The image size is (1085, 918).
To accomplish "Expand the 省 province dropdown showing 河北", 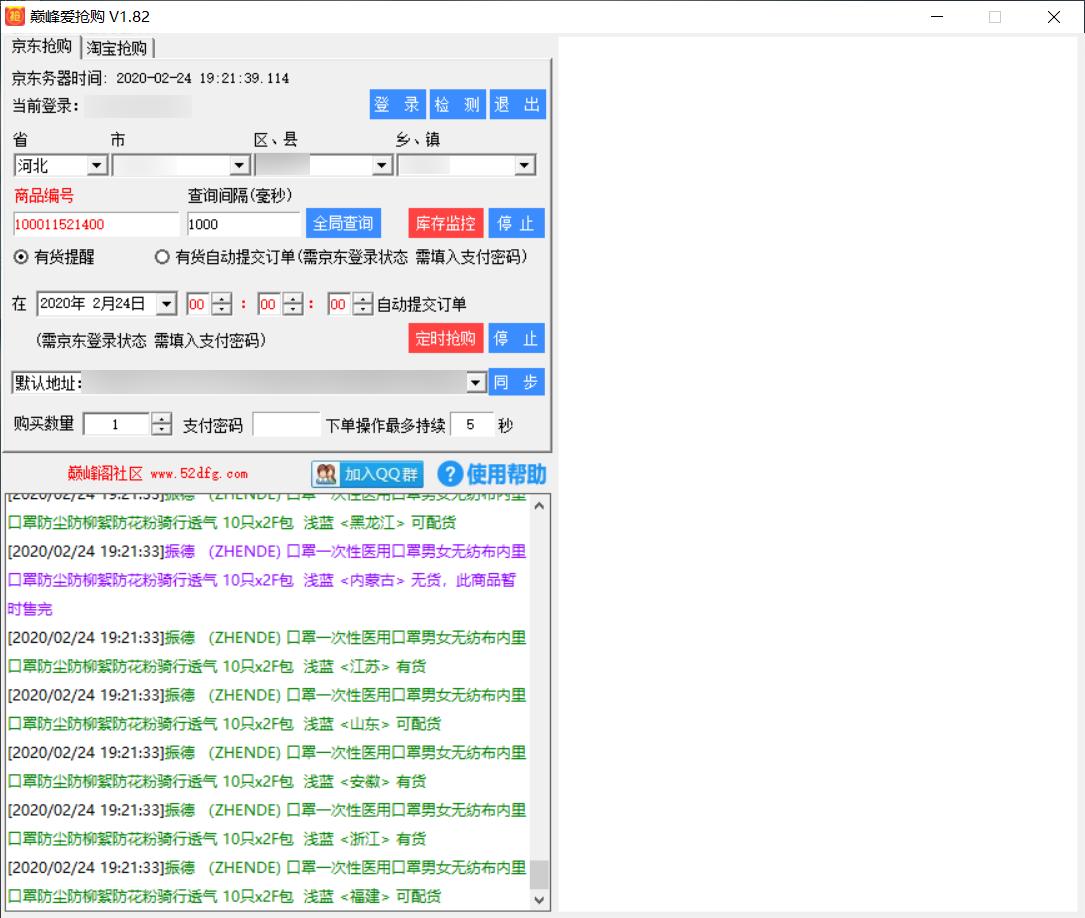I will coord(97,166).
